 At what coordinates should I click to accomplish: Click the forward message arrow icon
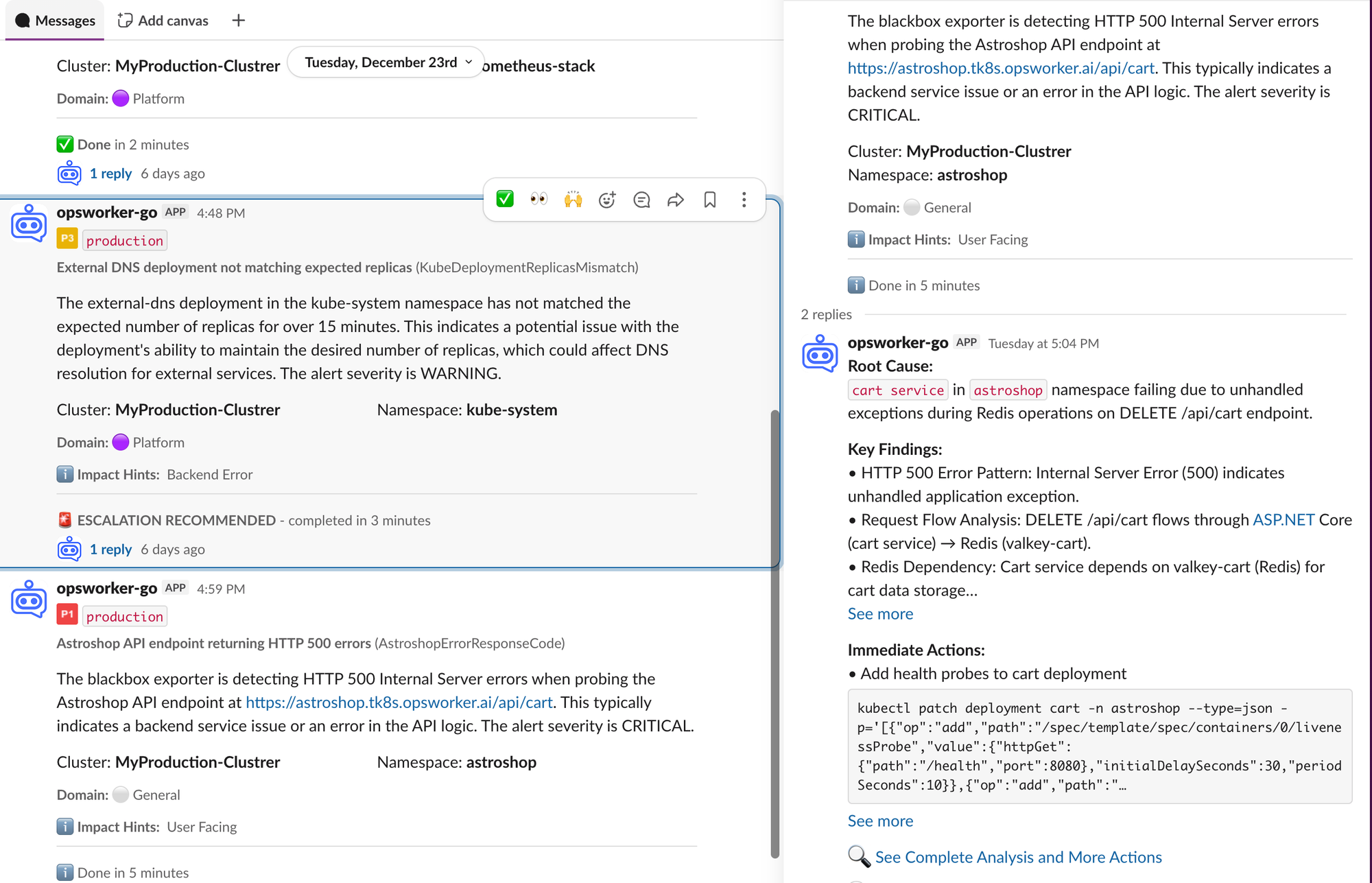coord(676,200)
